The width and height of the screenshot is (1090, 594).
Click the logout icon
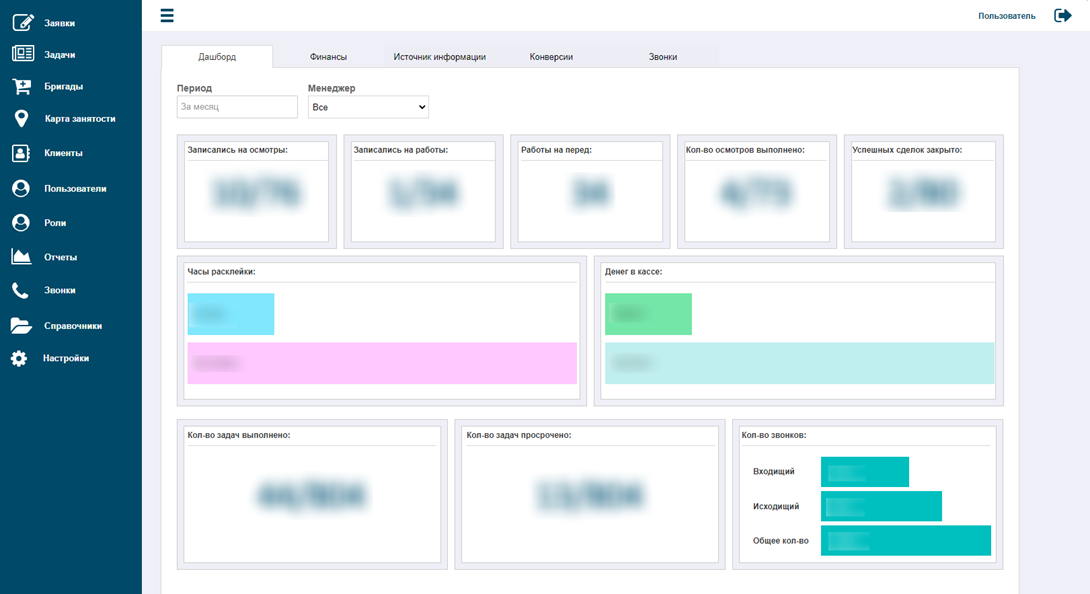(x=1062, y=15)
